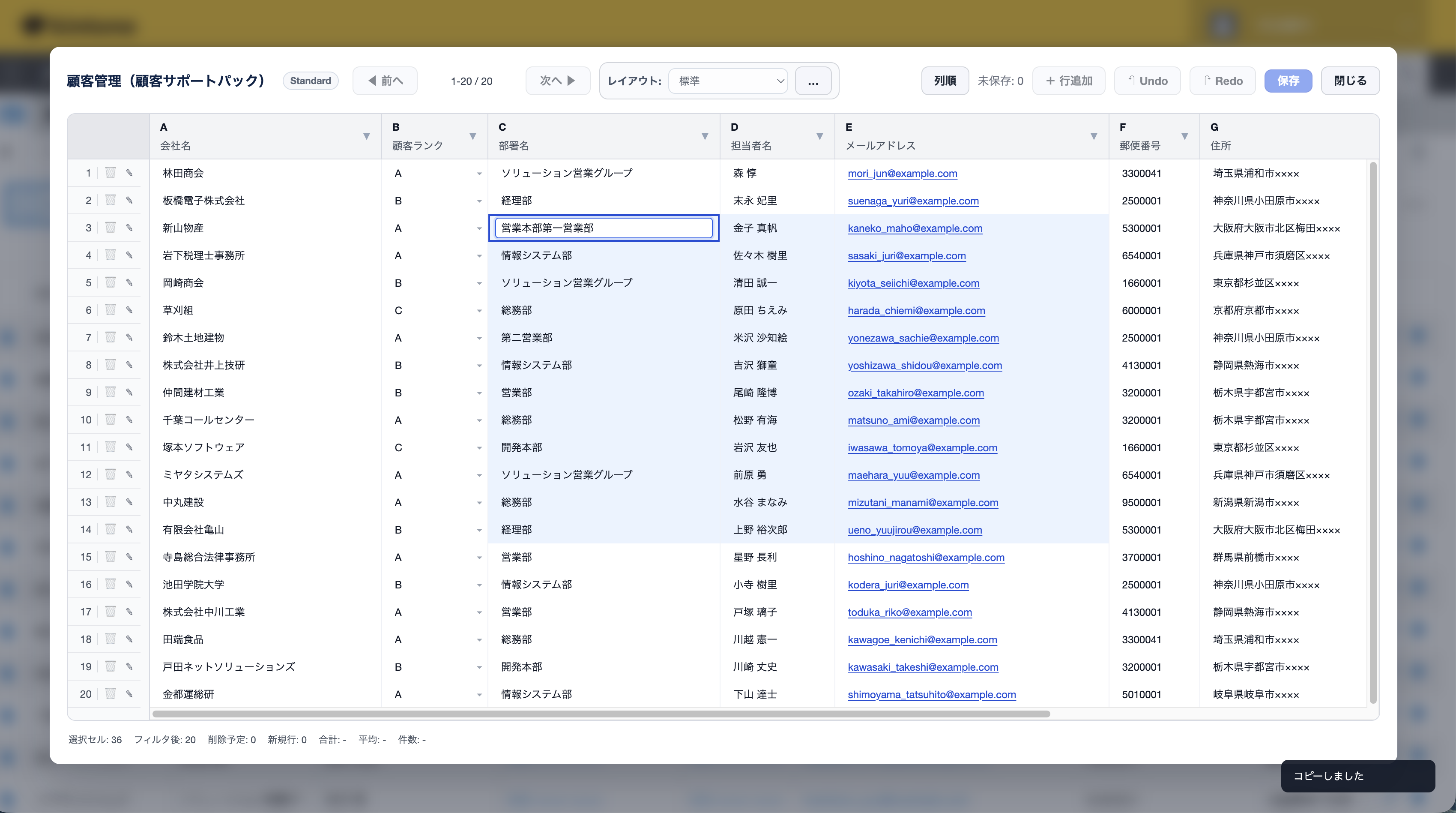Add a row with 行追加 button
The image size is (1456, 813).
click(x=1069, y=81)
